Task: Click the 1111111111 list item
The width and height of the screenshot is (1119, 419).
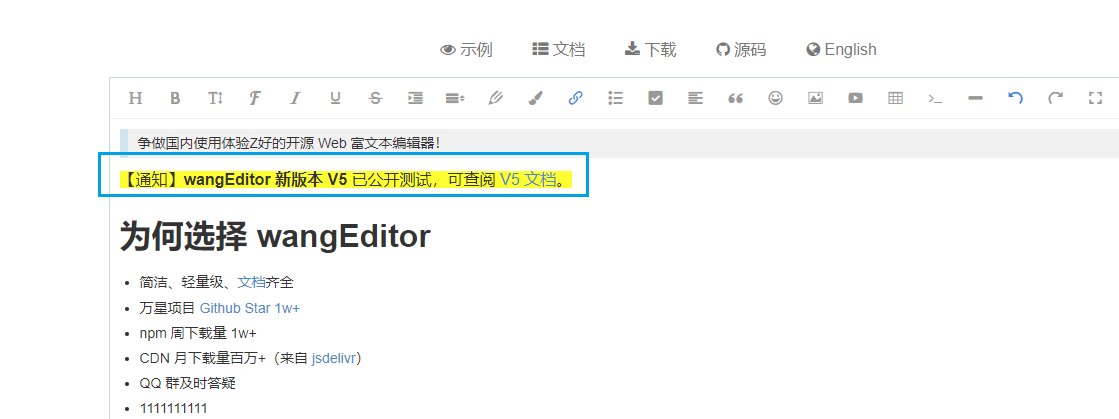Action: (x=173, y=408)
